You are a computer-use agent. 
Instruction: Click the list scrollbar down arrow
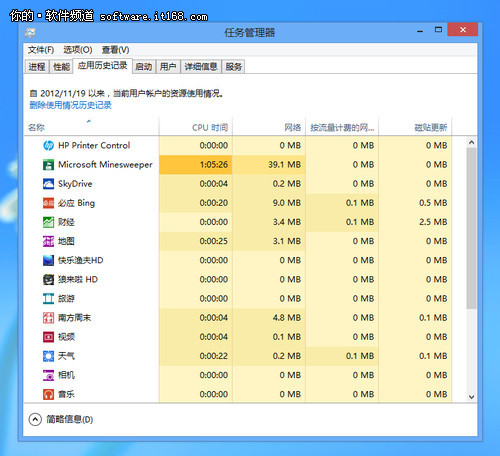coord(471,397)
